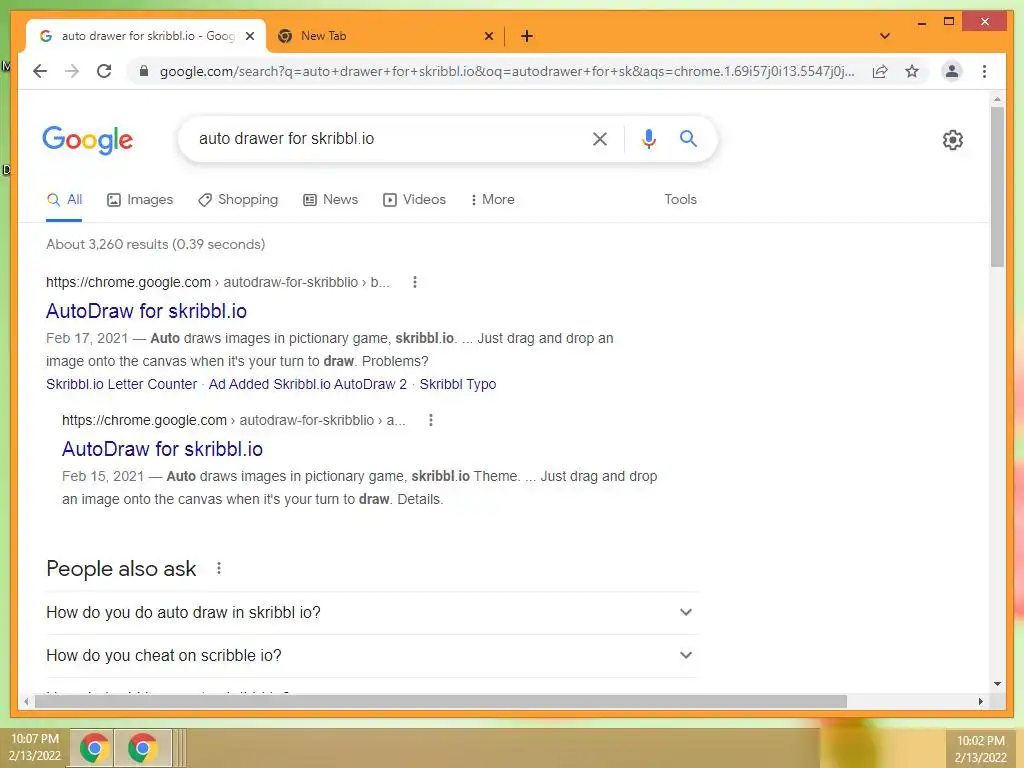Viewport: 1024px width, 768px height.
Task: Click the vertical scrollbar thumb
Action: (997, 186)
